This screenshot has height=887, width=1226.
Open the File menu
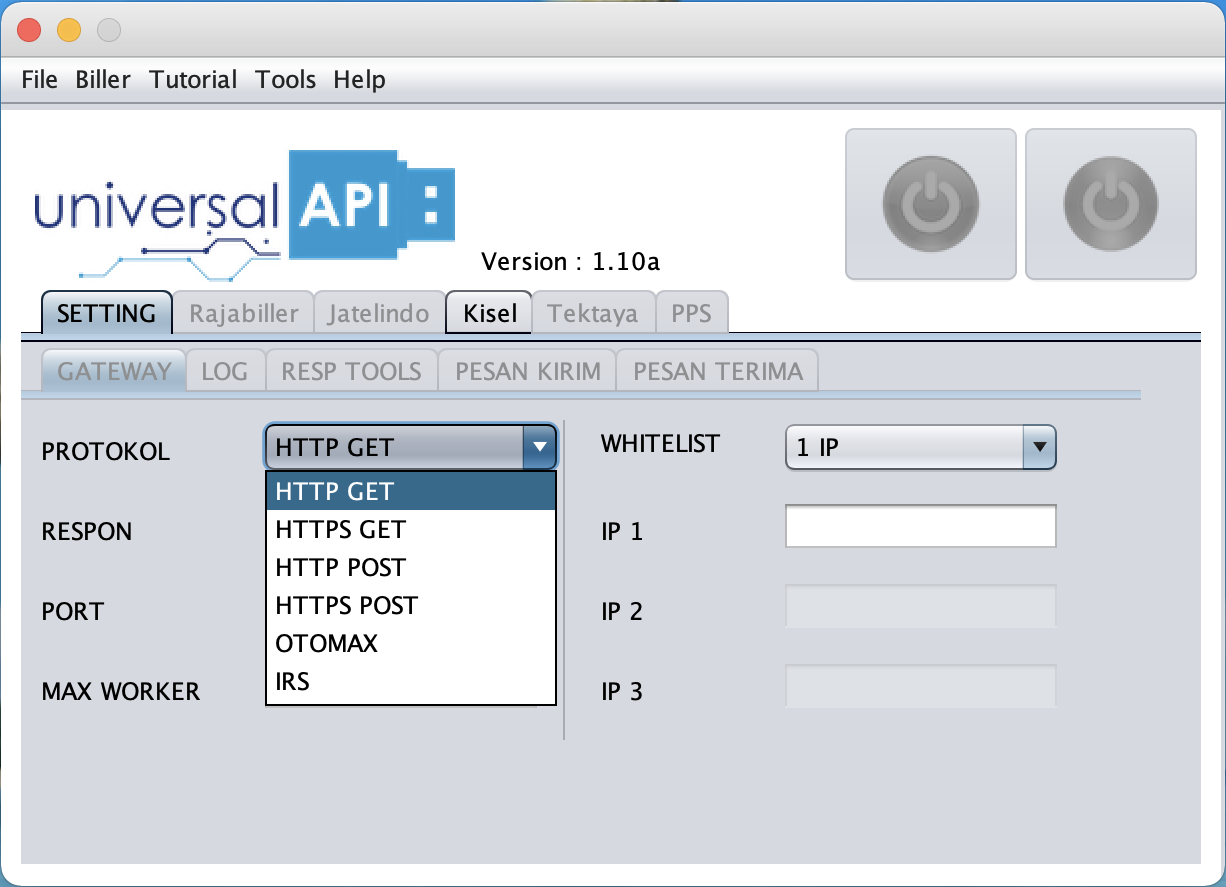40,80
